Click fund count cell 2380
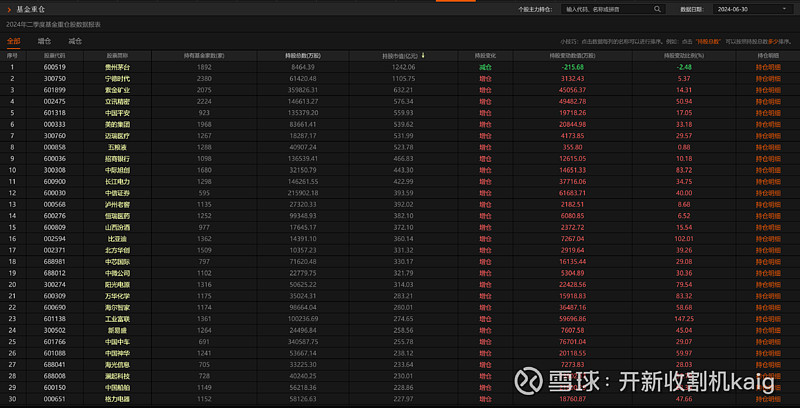The width and height of the screenshot is (800, 408). tap(204, 79)
